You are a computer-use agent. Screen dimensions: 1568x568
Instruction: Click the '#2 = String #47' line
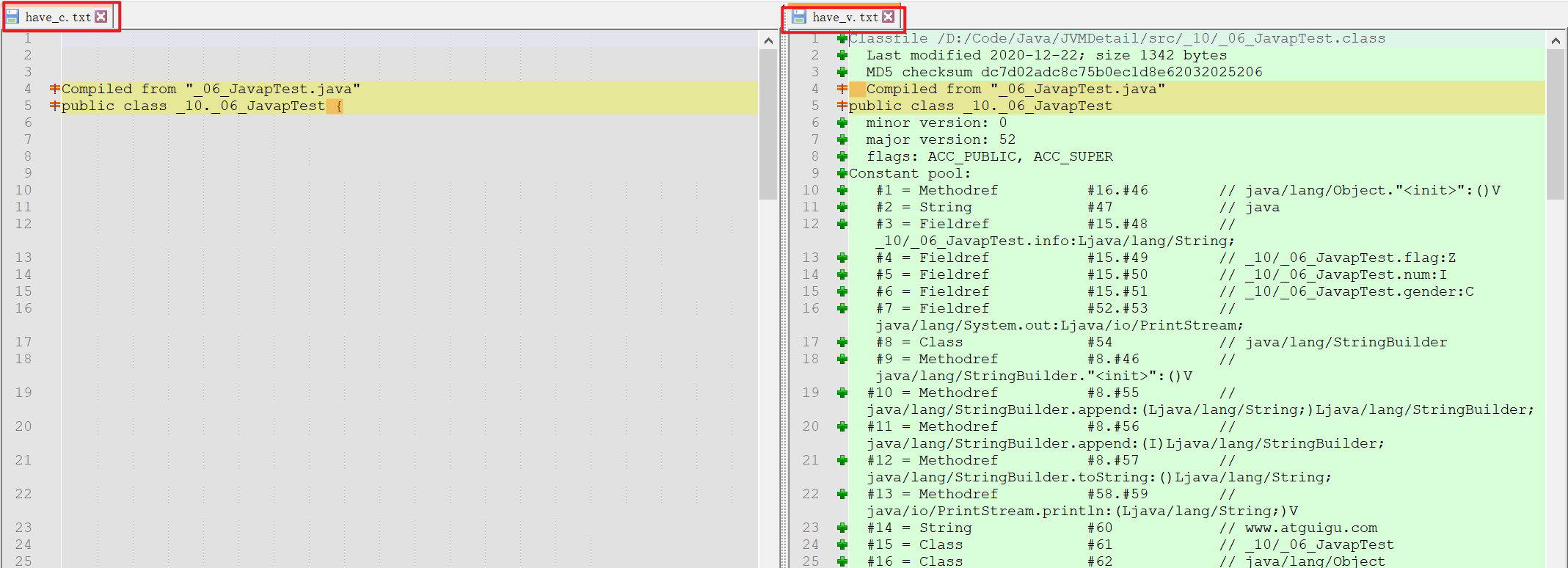1077,207
